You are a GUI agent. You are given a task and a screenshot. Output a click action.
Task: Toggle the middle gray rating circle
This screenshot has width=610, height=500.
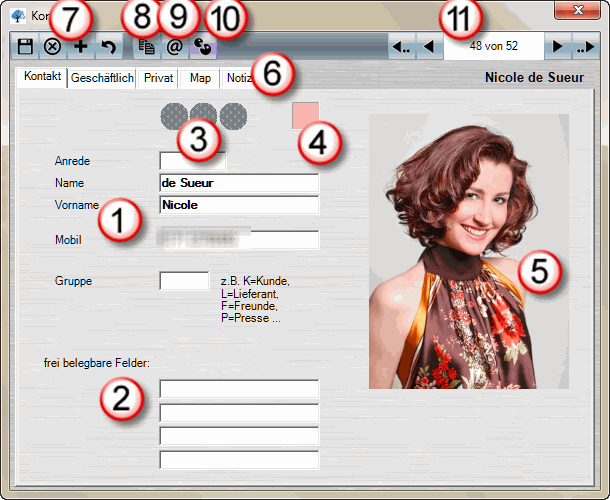pos(203,116)
